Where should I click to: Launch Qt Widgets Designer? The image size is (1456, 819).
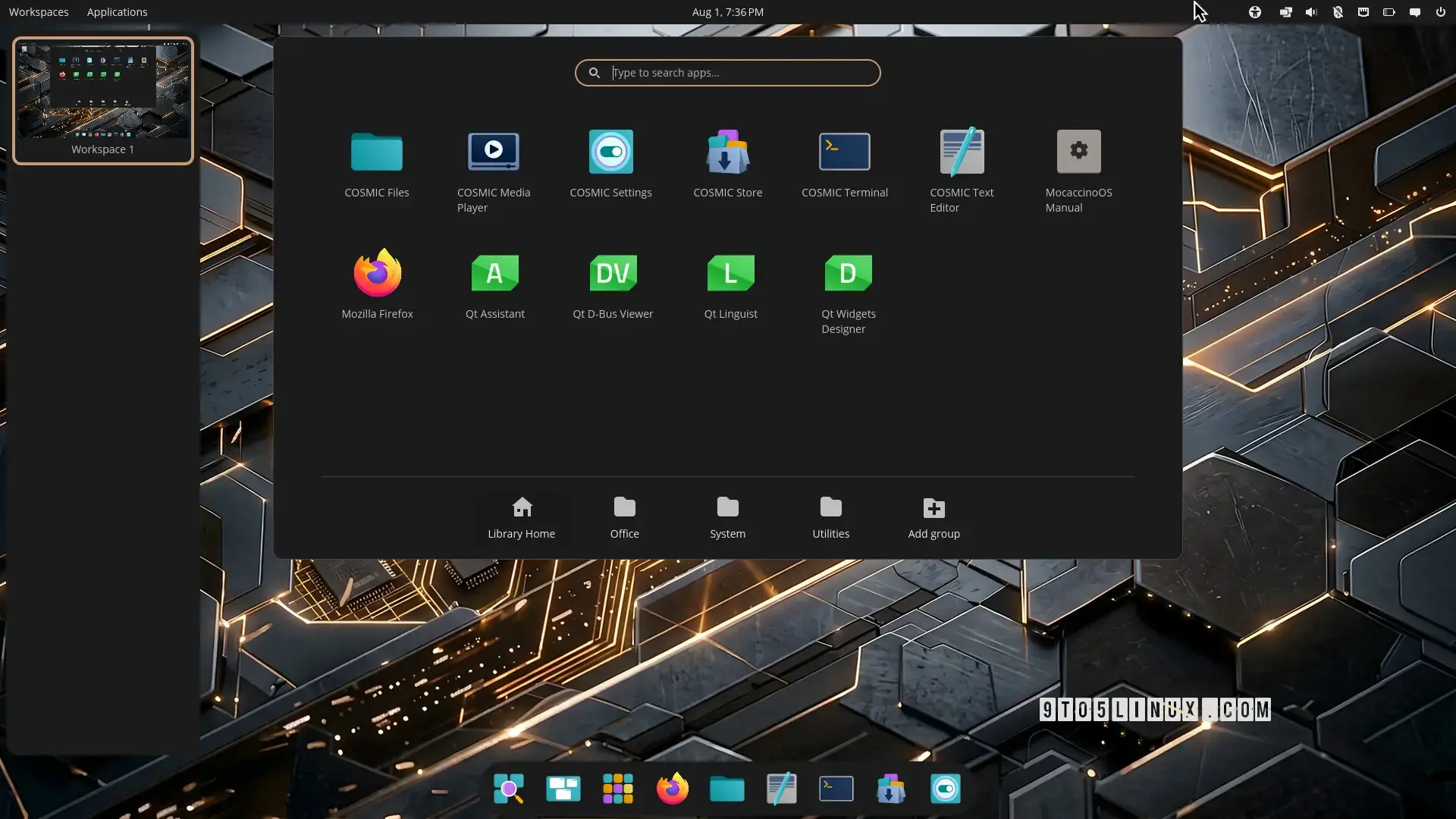848,293
